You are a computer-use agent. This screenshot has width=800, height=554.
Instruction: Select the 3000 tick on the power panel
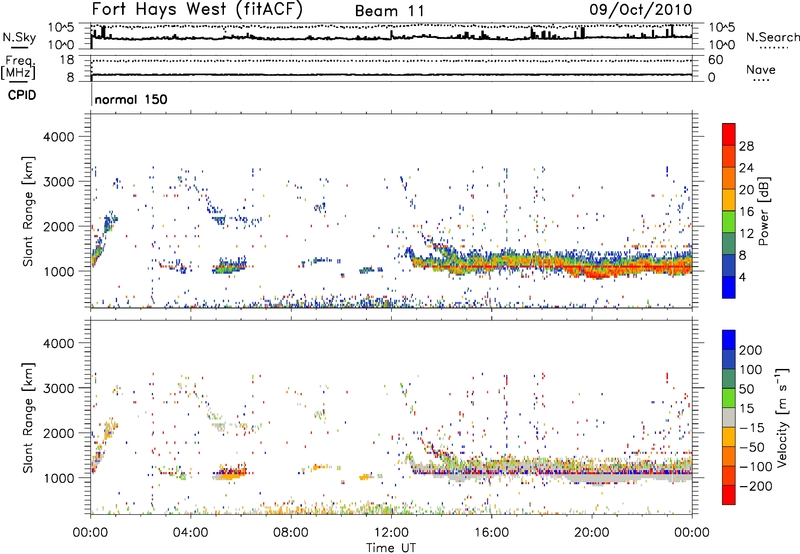point(58,182)
